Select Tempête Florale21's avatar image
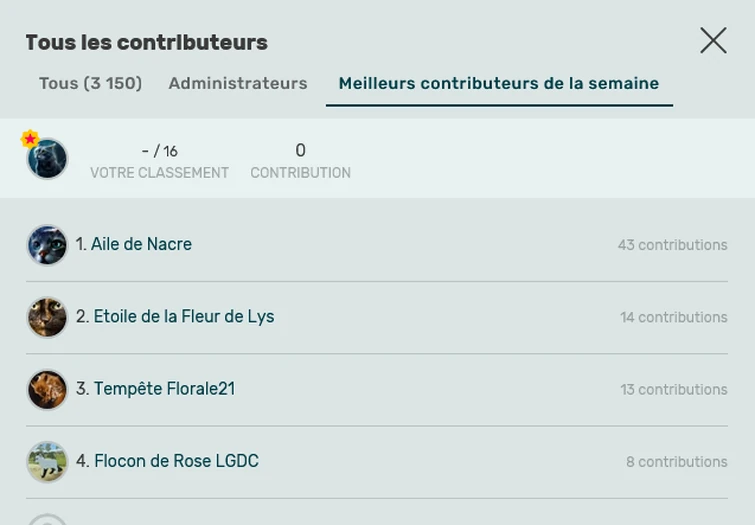Viewport: 755px width, 525px height. [x=47, y=390]
